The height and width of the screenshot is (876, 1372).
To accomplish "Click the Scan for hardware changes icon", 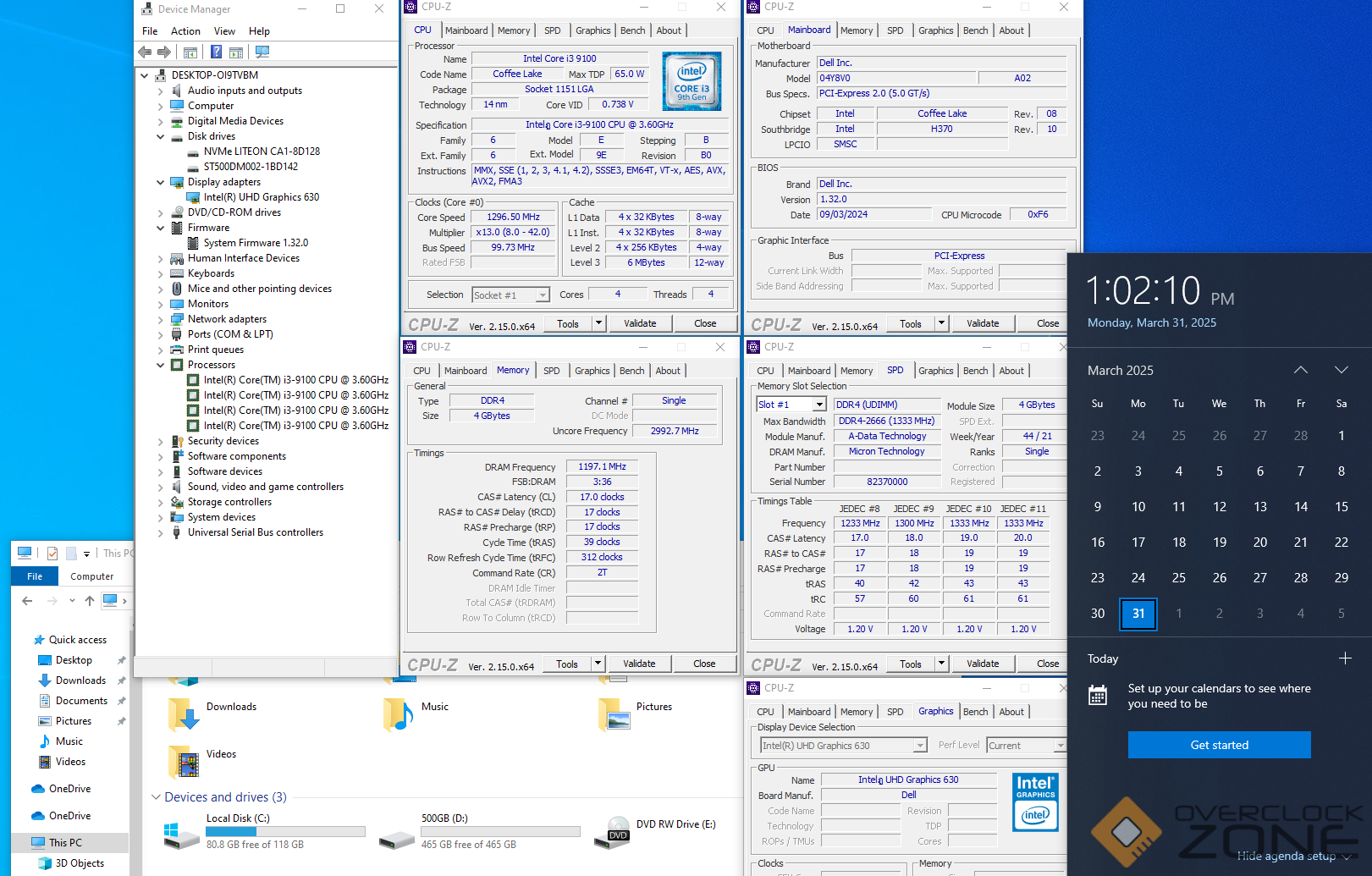I will coord(262,52).
